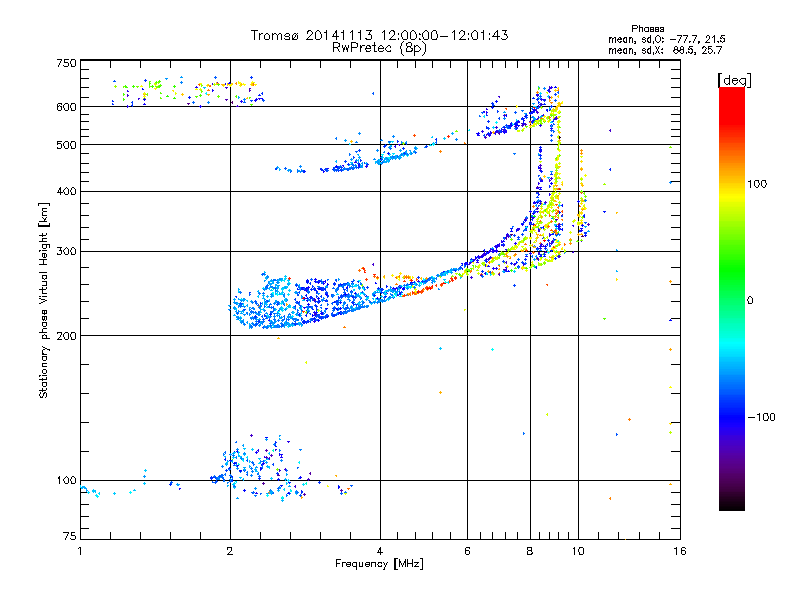Click the "Stationary phase Virtual Height [km]" axis title
This screenshot has width=800, height=600.
pyautogui.click(x=44, y=301)
